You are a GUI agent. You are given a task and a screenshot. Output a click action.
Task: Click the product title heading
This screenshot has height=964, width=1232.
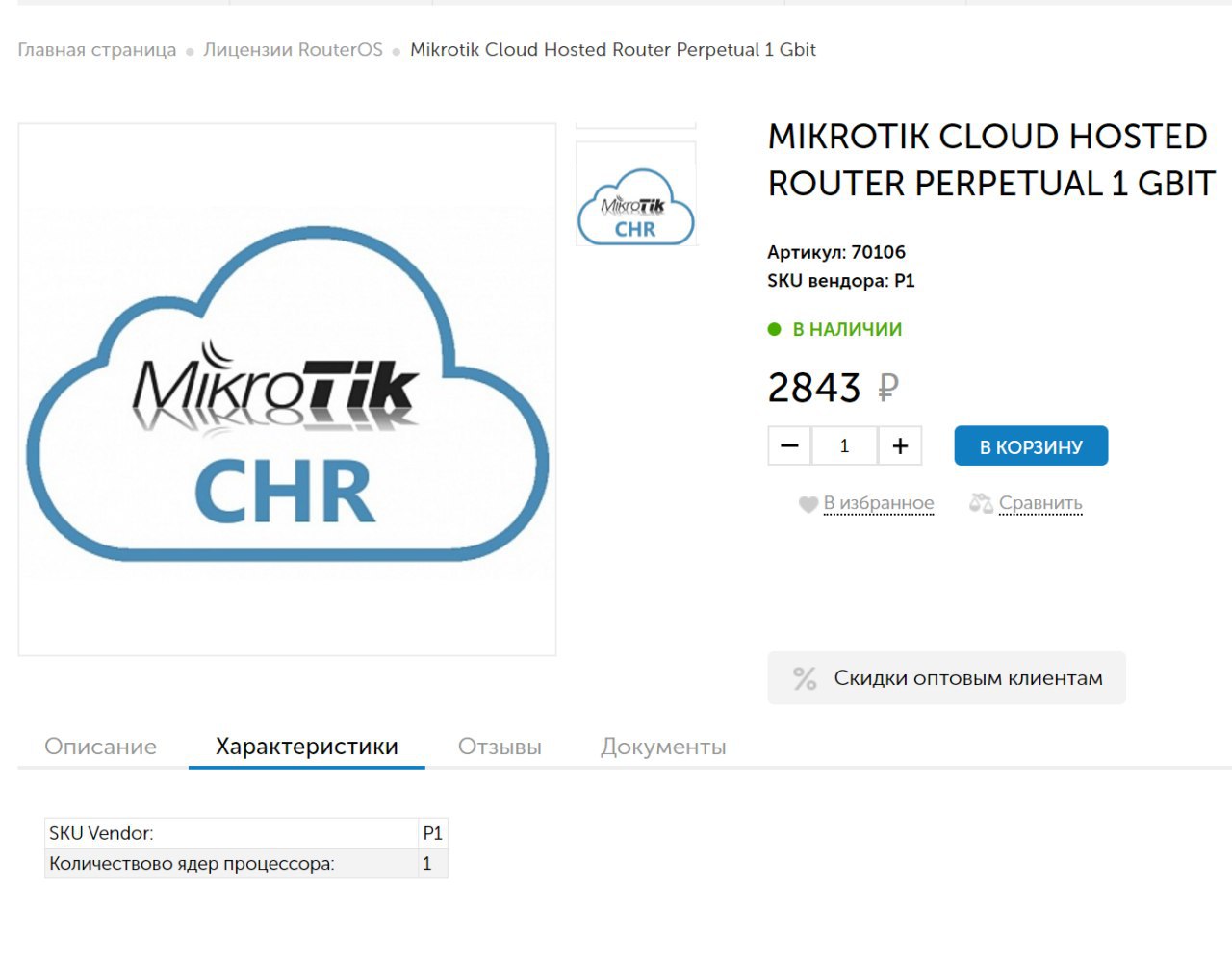pyautogui.click(x=991, y=160)
